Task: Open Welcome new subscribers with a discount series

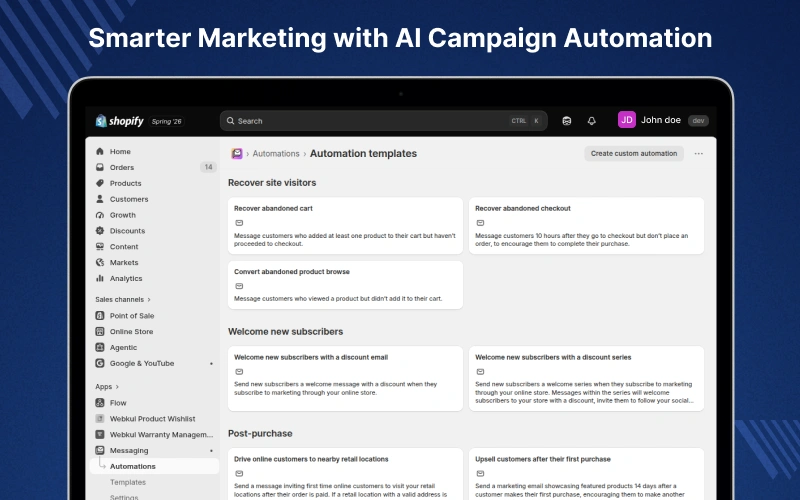Action: click(586, 379)
